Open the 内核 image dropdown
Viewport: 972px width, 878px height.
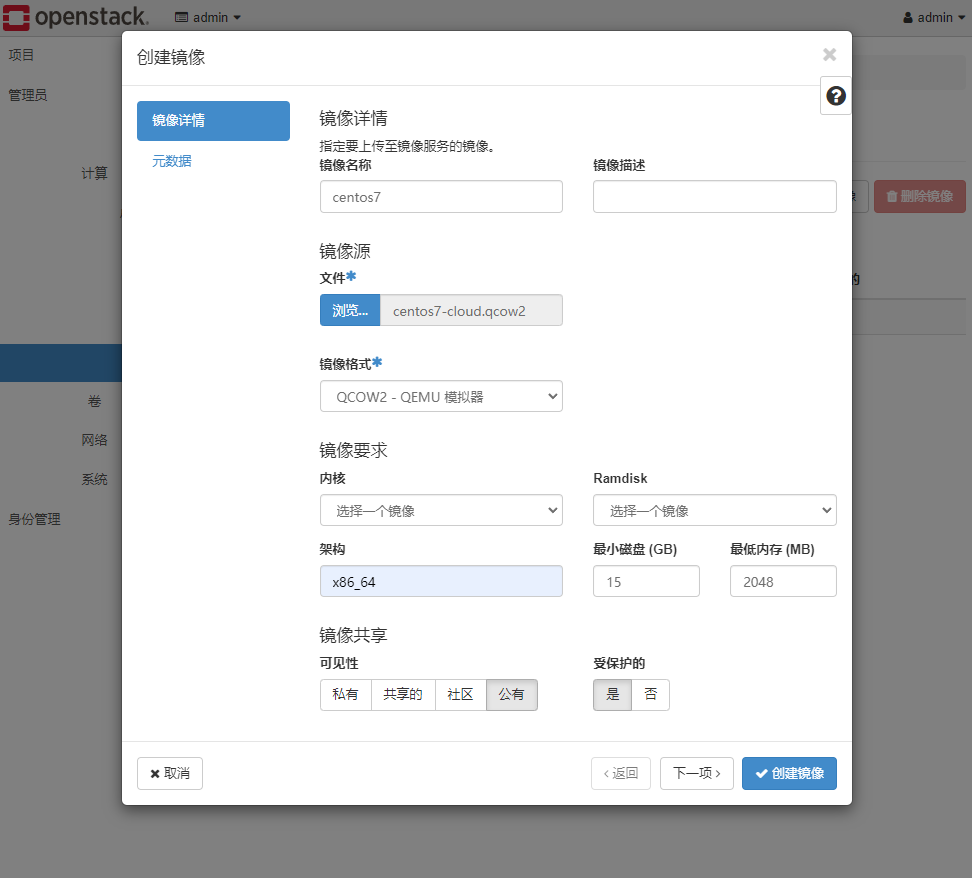tap(441, 510)
